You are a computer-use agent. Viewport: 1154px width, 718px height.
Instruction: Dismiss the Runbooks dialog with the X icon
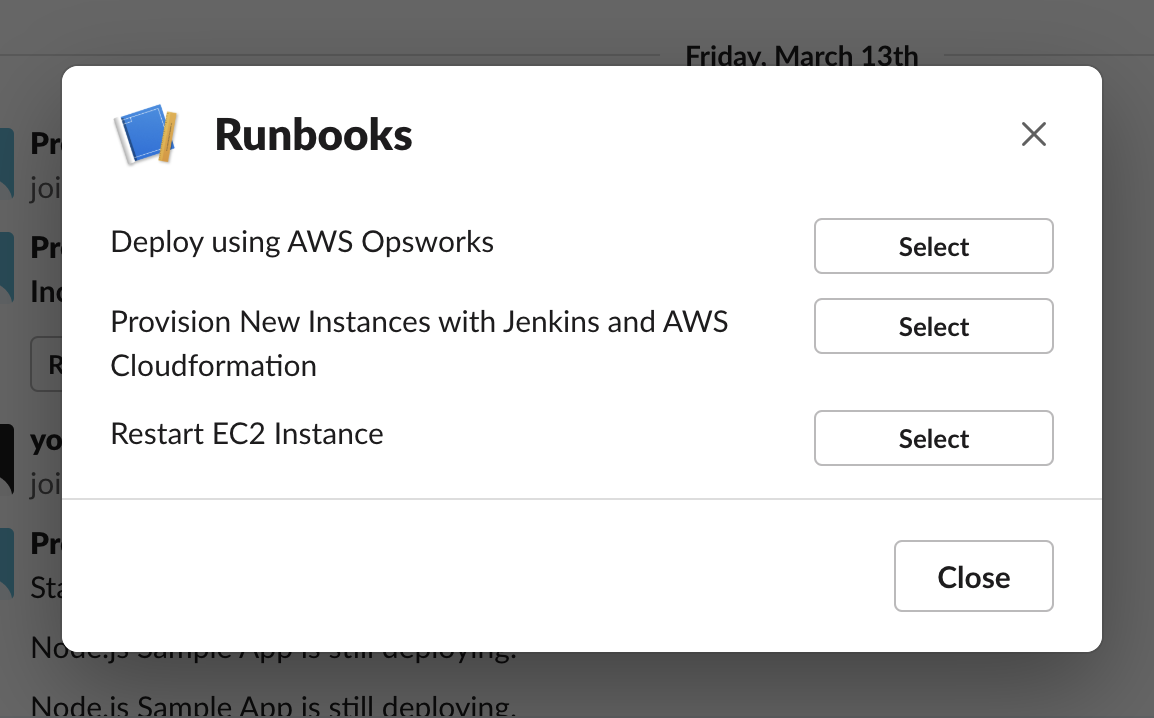tap(1033, 134)
